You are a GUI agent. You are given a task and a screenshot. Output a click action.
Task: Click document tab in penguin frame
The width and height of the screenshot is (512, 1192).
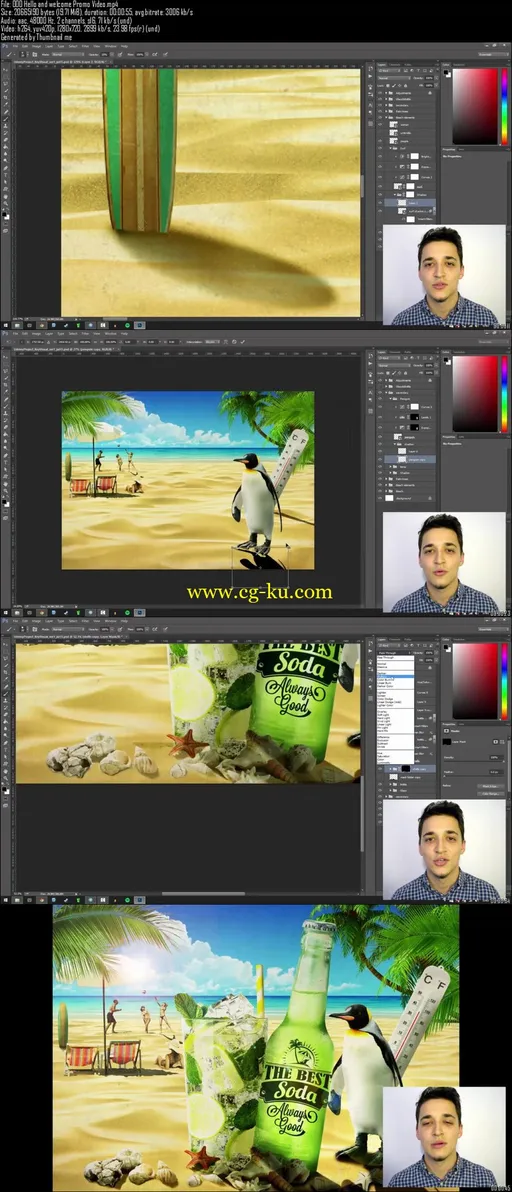(67, 350)
